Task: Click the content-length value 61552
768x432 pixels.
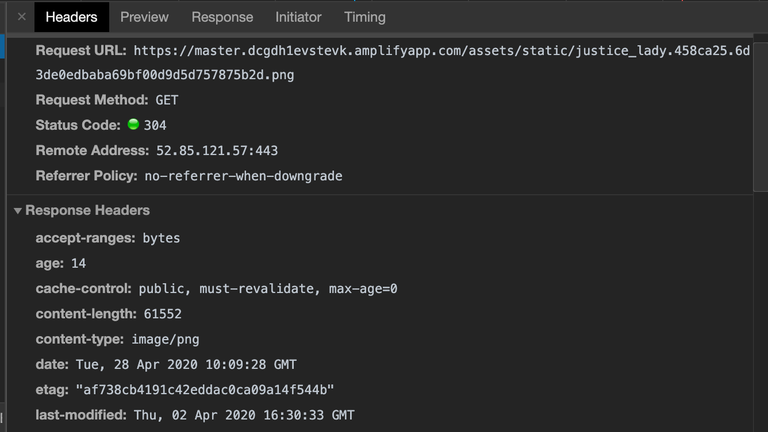Action: click(162, 314)
